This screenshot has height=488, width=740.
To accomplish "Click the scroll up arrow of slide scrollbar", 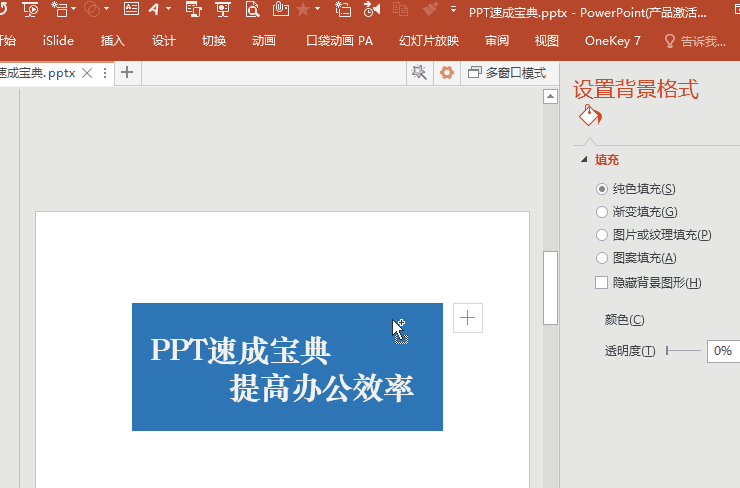I will point(550,96).
